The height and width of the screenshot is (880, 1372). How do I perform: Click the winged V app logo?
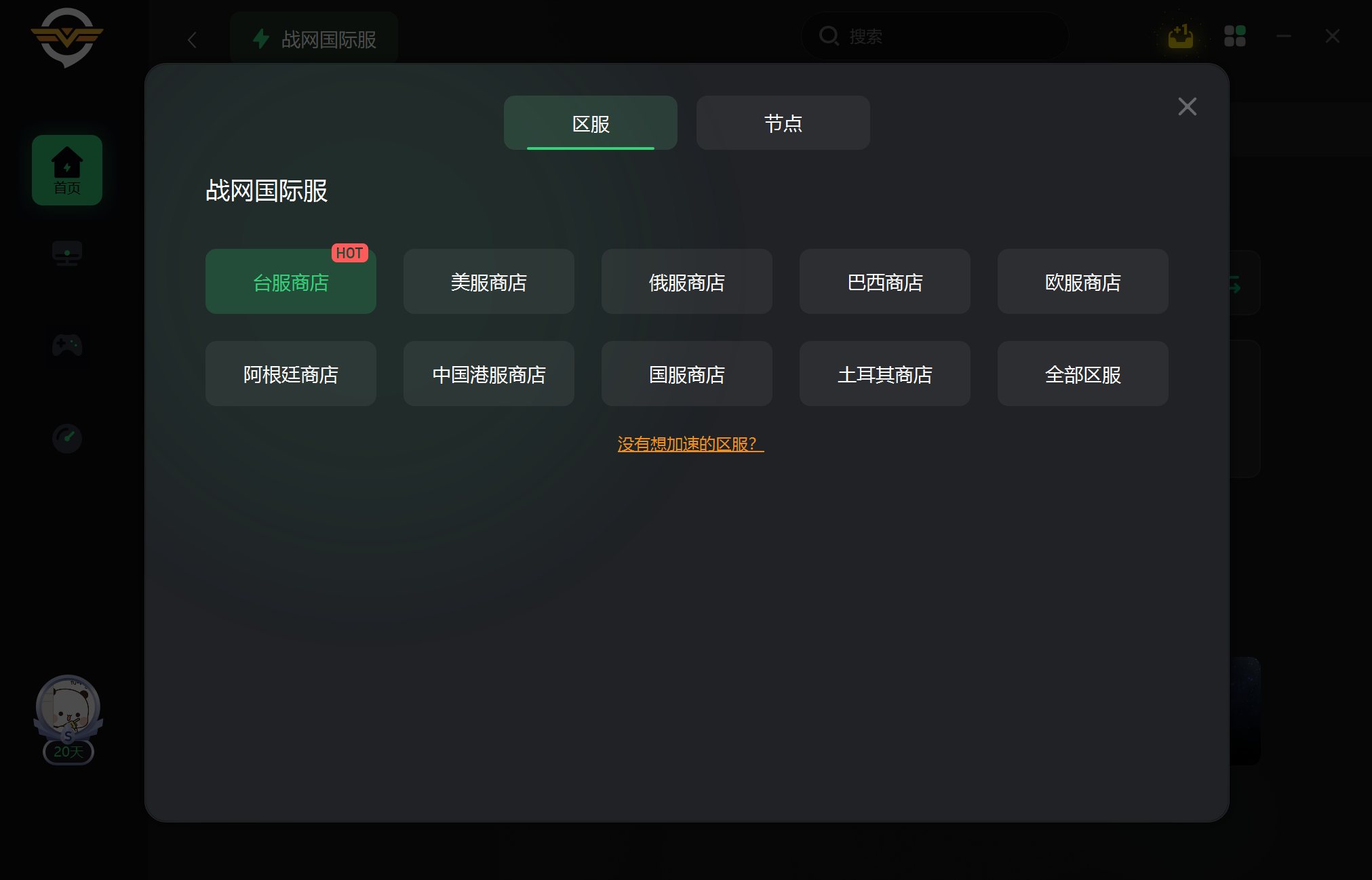[66, 37]
